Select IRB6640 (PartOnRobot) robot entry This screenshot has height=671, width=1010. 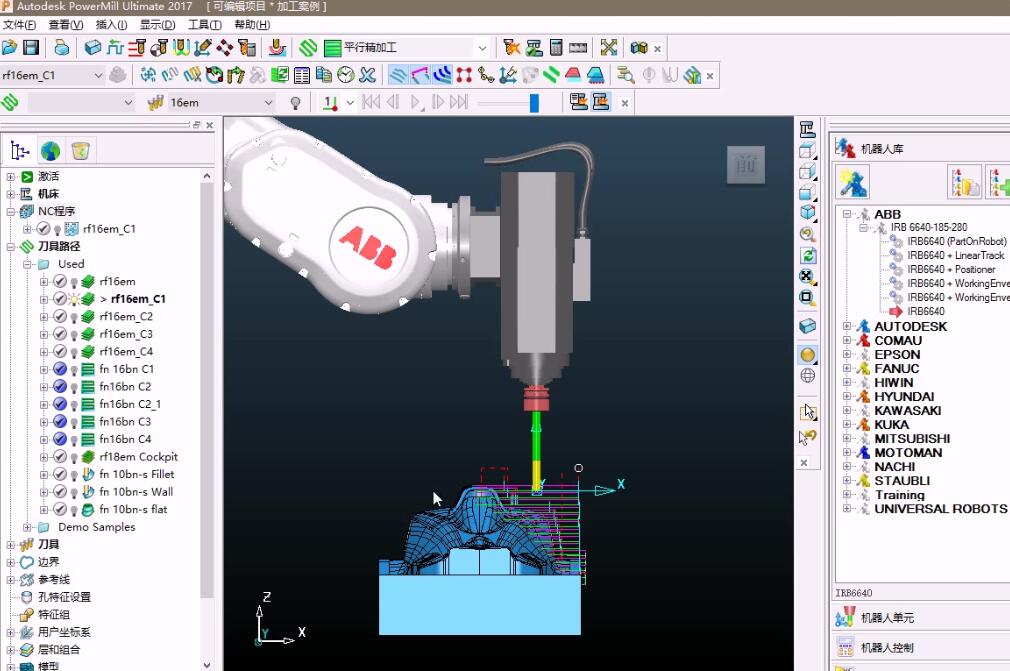click(957, 241)
